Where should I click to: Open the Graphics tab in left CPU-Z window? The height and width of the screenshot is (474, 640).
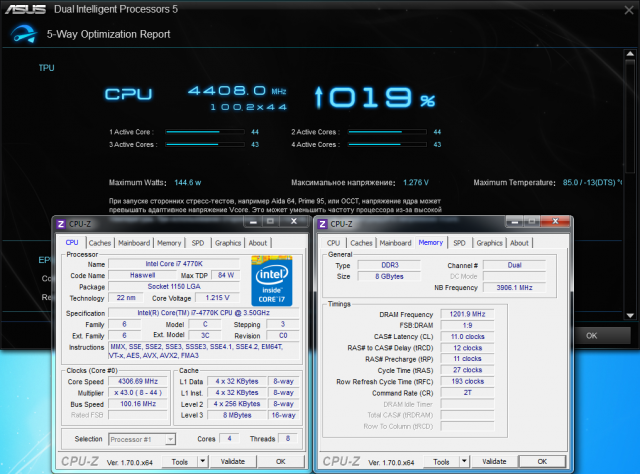(228, 243)
